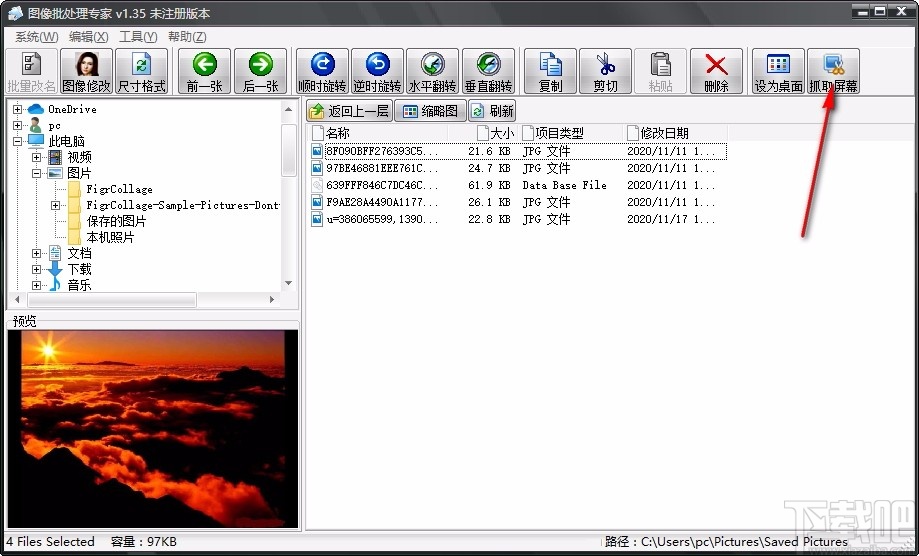
Task: Select the OneDrive tree item
Action: [x=72, y=109]
